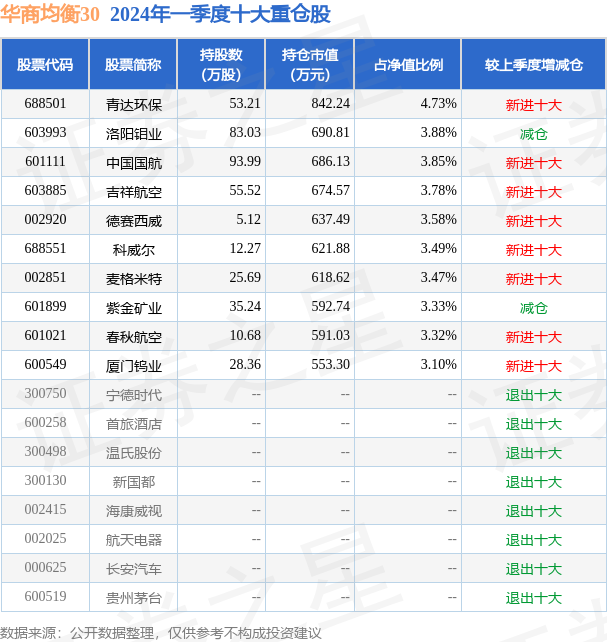Select stock name 麦格米特
The image size is (607, 642).
(134, 279)
